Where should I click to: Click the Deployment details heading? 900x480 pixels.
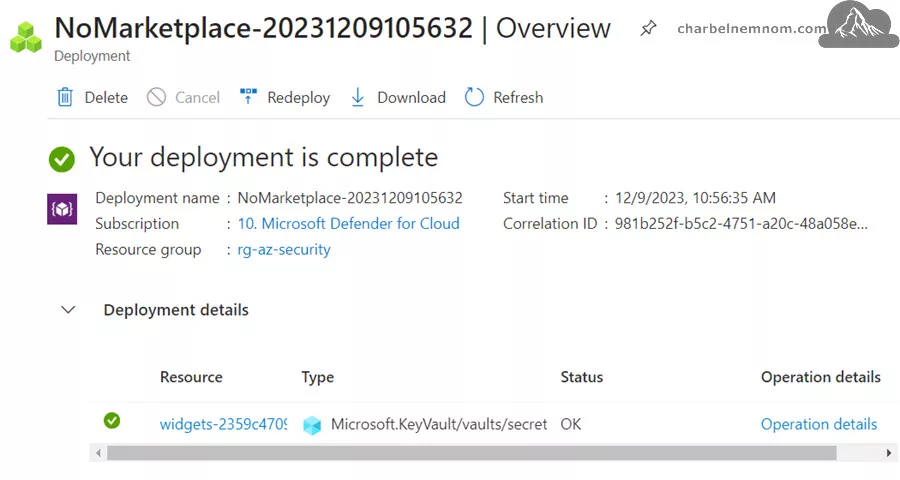coord(176,310)
